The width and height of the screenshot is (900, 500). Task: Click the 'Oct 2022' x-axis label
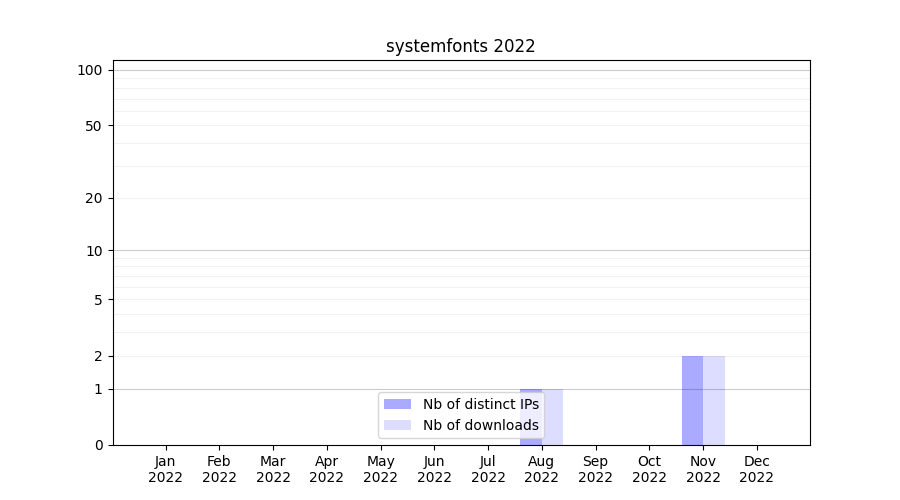(x=649, y=469)
